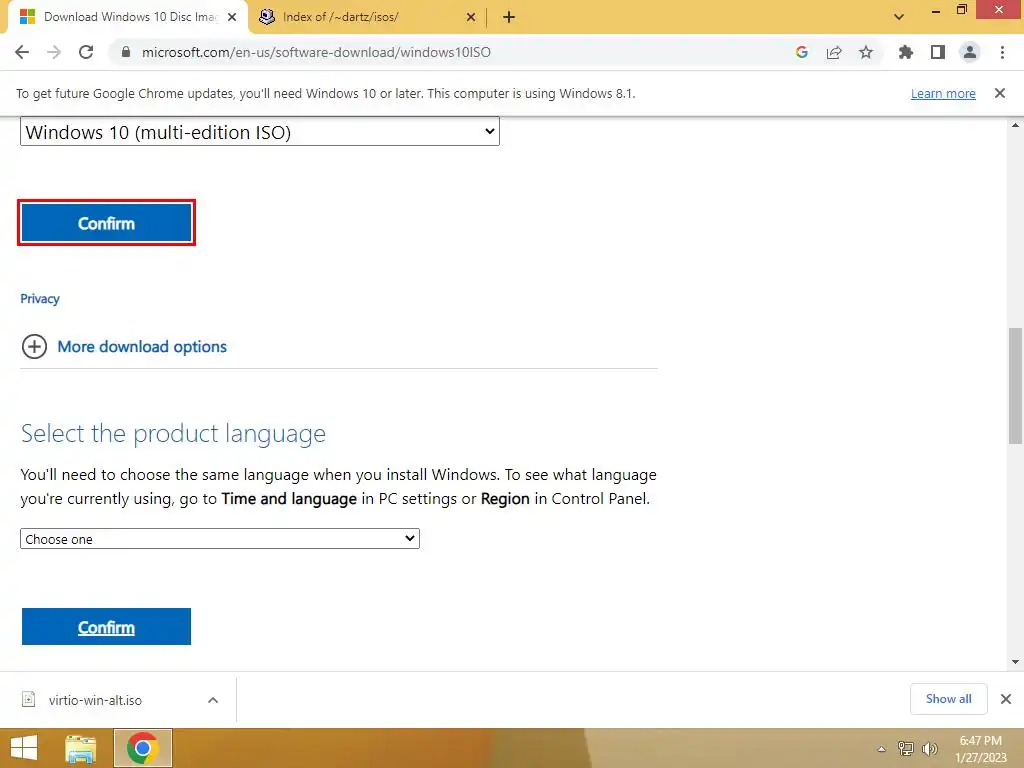1024x768 pixels.
Task: Open the Windows Start button
Action: [24, 748]
